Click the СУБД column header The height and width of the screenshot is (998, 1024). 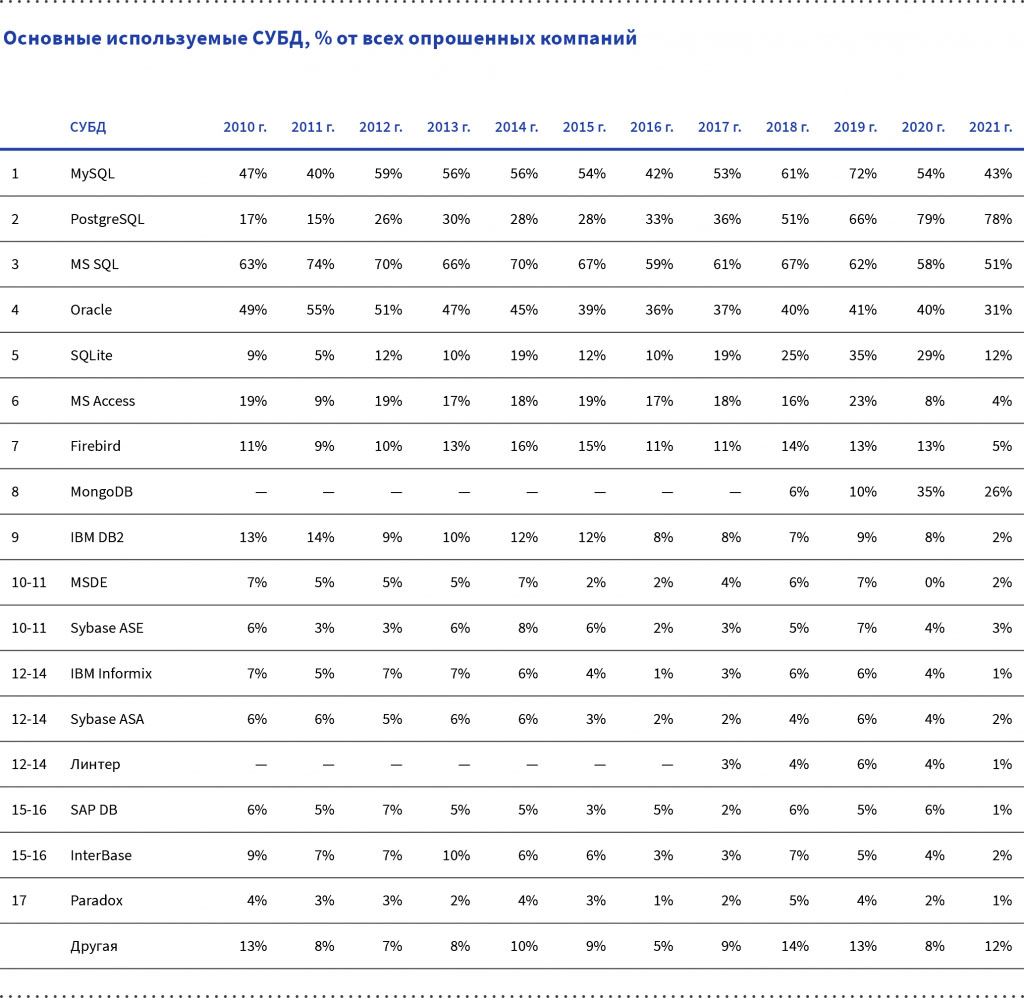pos(88,127)
